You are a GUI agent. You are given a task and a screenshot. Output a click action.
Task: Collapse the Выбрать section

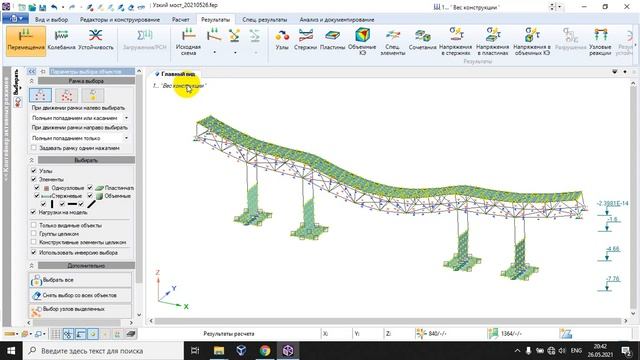[32, 160]
